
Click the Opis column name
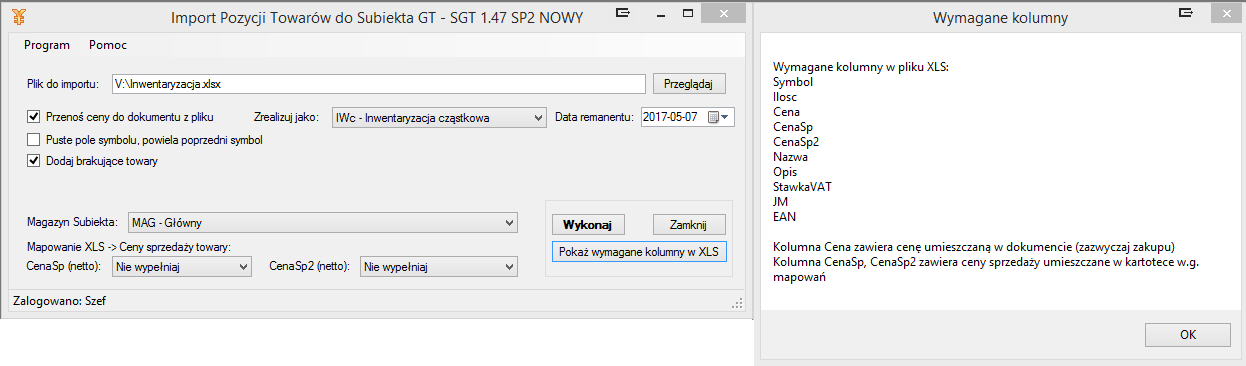click(x=786, y=171)
